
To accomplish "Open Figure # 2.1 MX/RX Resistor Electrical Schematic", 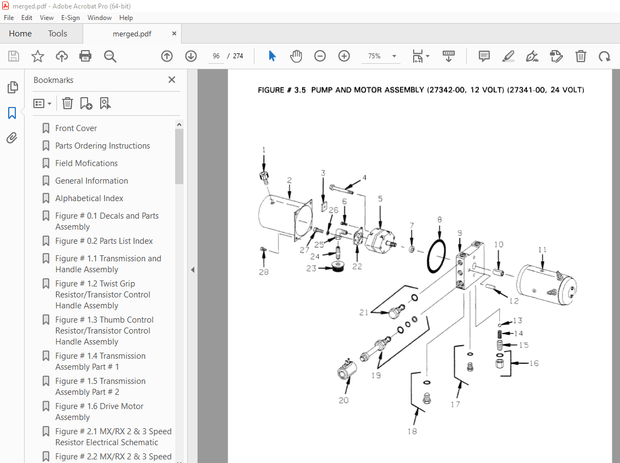I will (113, 437).
